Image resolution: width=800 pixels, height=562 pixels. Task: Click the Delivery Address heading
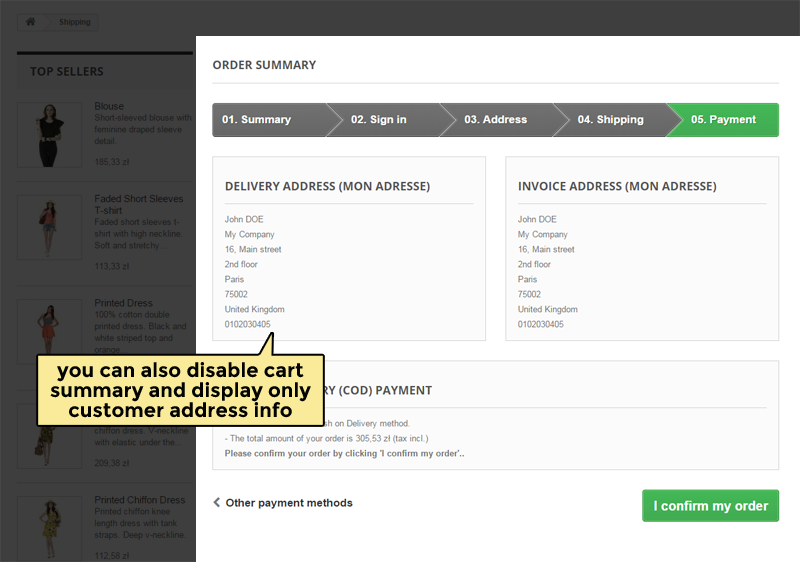pyautogui.click(x=327, y=186)
